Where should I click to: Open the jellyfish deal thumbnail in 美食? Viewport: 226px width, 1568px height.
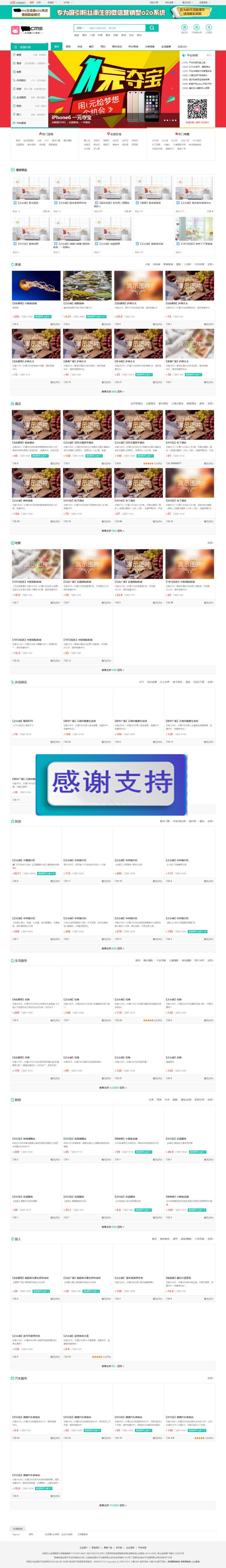[36, 285]
